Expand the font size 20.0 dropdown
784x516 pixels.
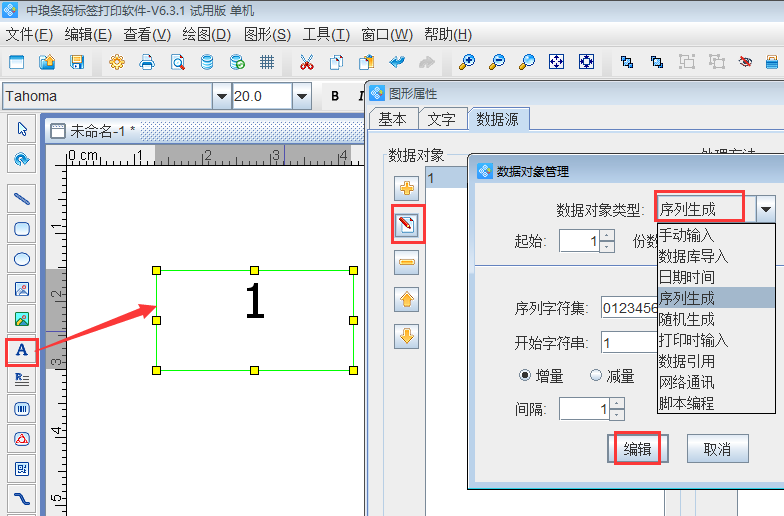(x=301, y=97)
